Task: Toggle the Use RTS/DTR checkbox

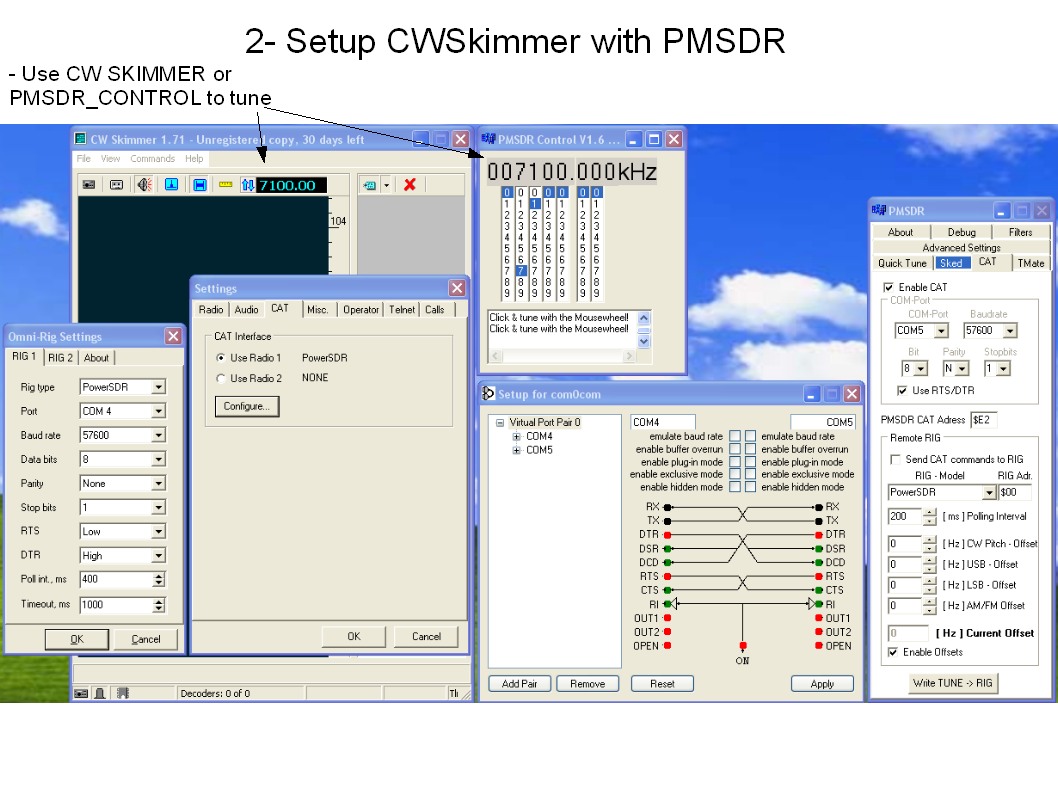Action: (902, 391)
